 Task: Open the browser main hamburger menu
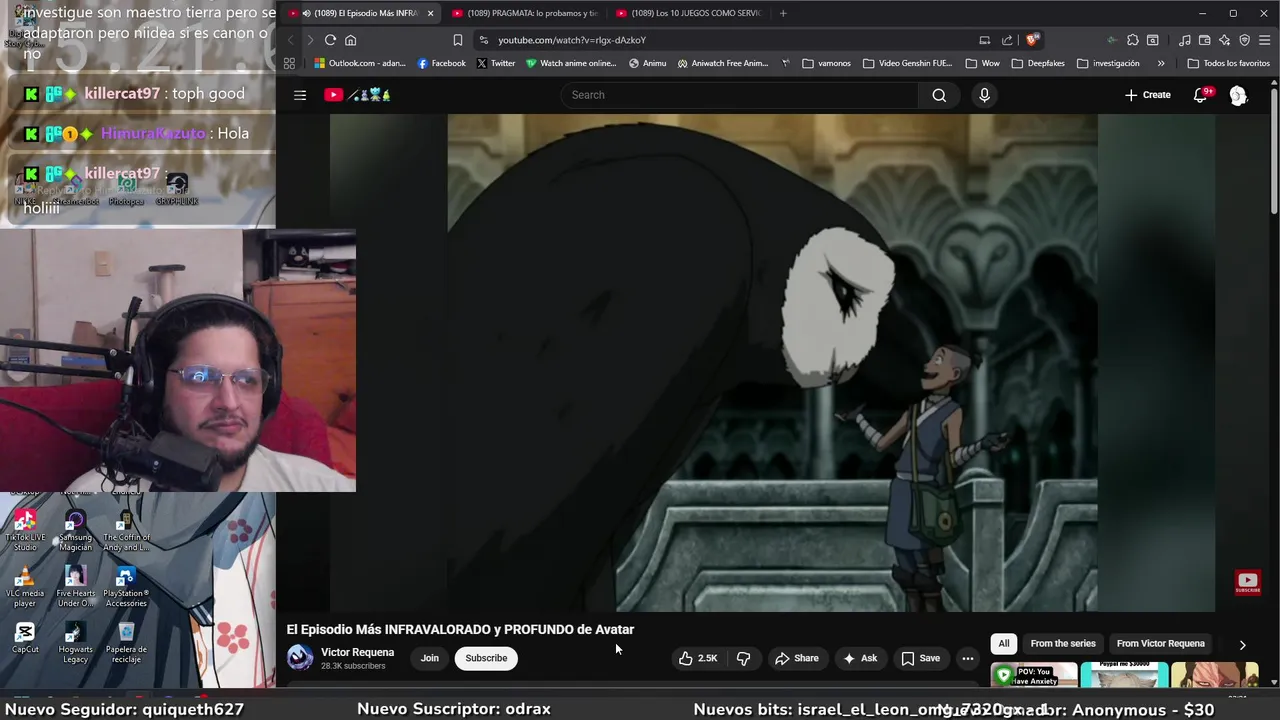[1265, 40]
